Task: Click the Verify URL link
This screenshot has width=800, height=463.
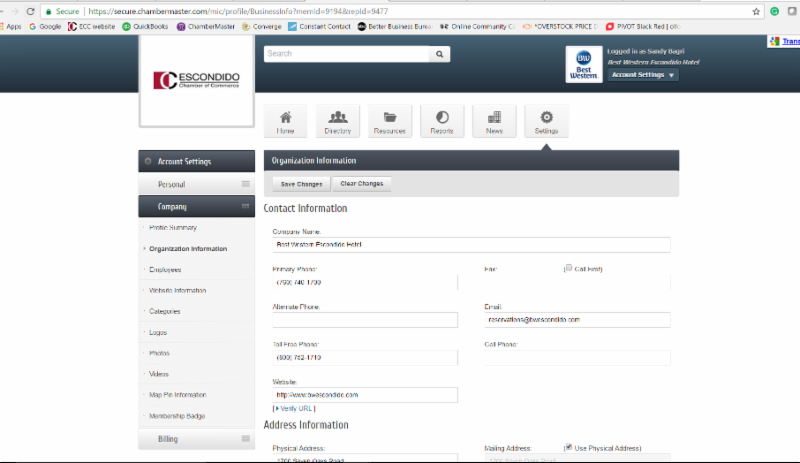Action: [x=296, y=408]
